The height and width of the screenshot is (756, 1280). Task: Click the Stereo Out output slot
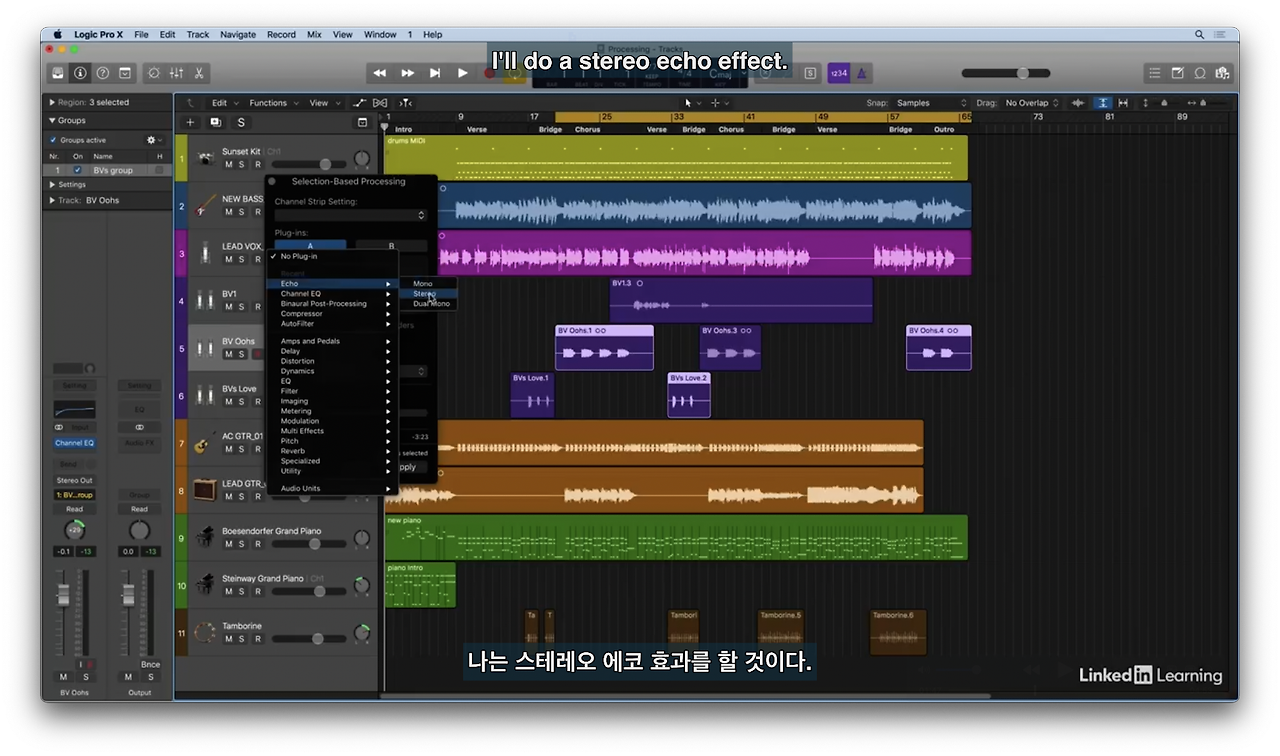tap(75, 480)
